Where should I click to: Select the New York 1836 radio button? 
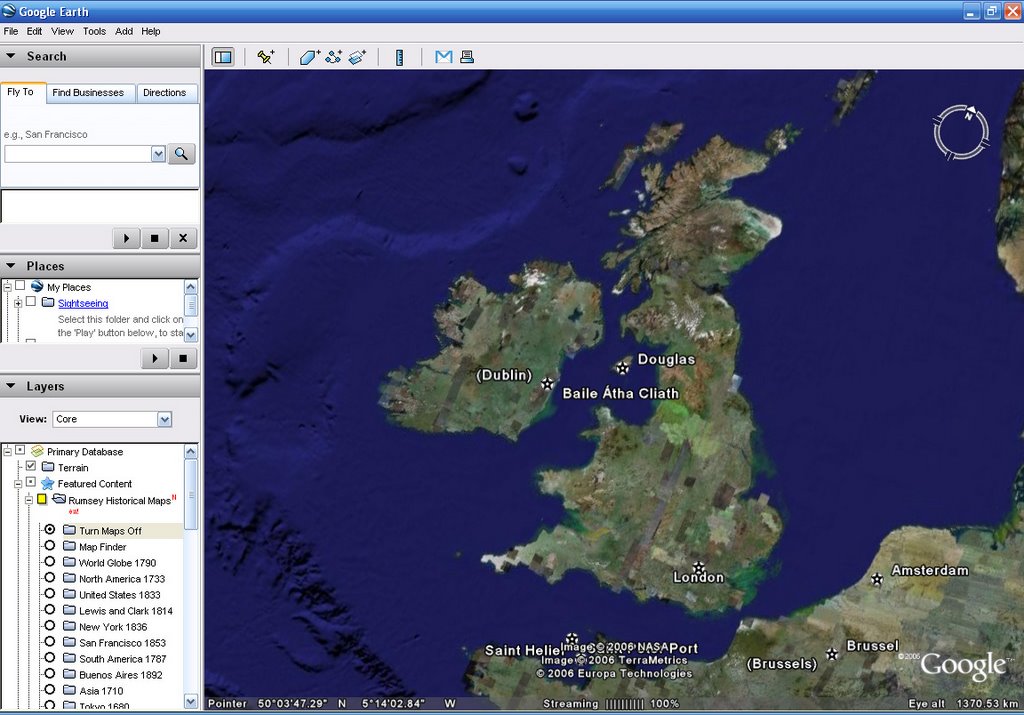click(50, 626)
